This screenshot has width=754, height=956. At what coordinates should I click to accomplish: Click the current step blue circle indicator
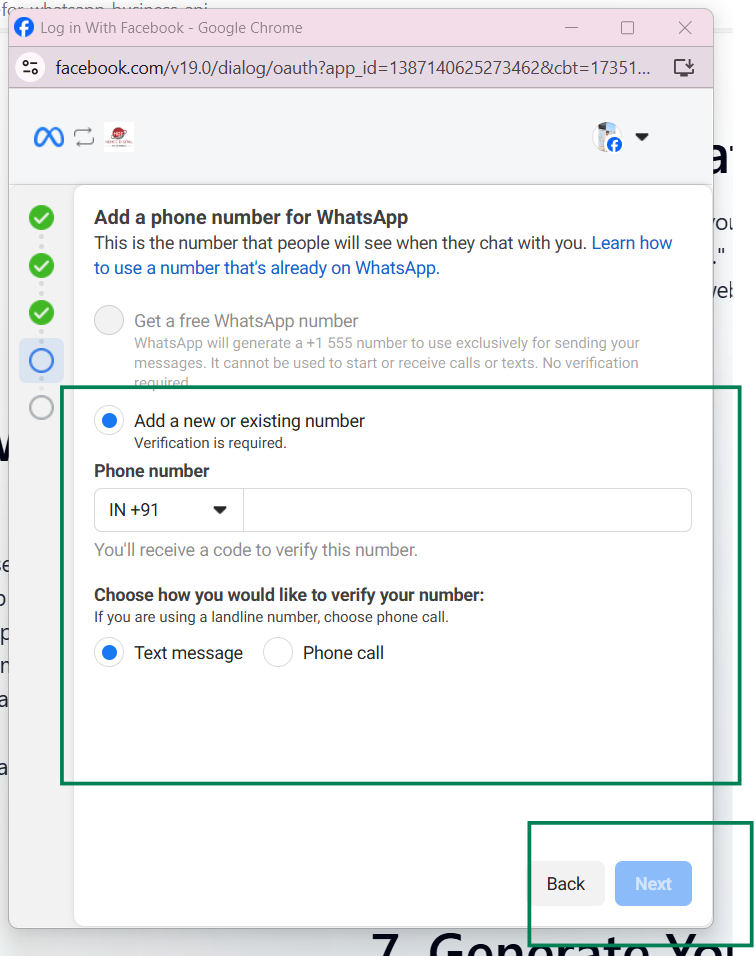point(41,360)
